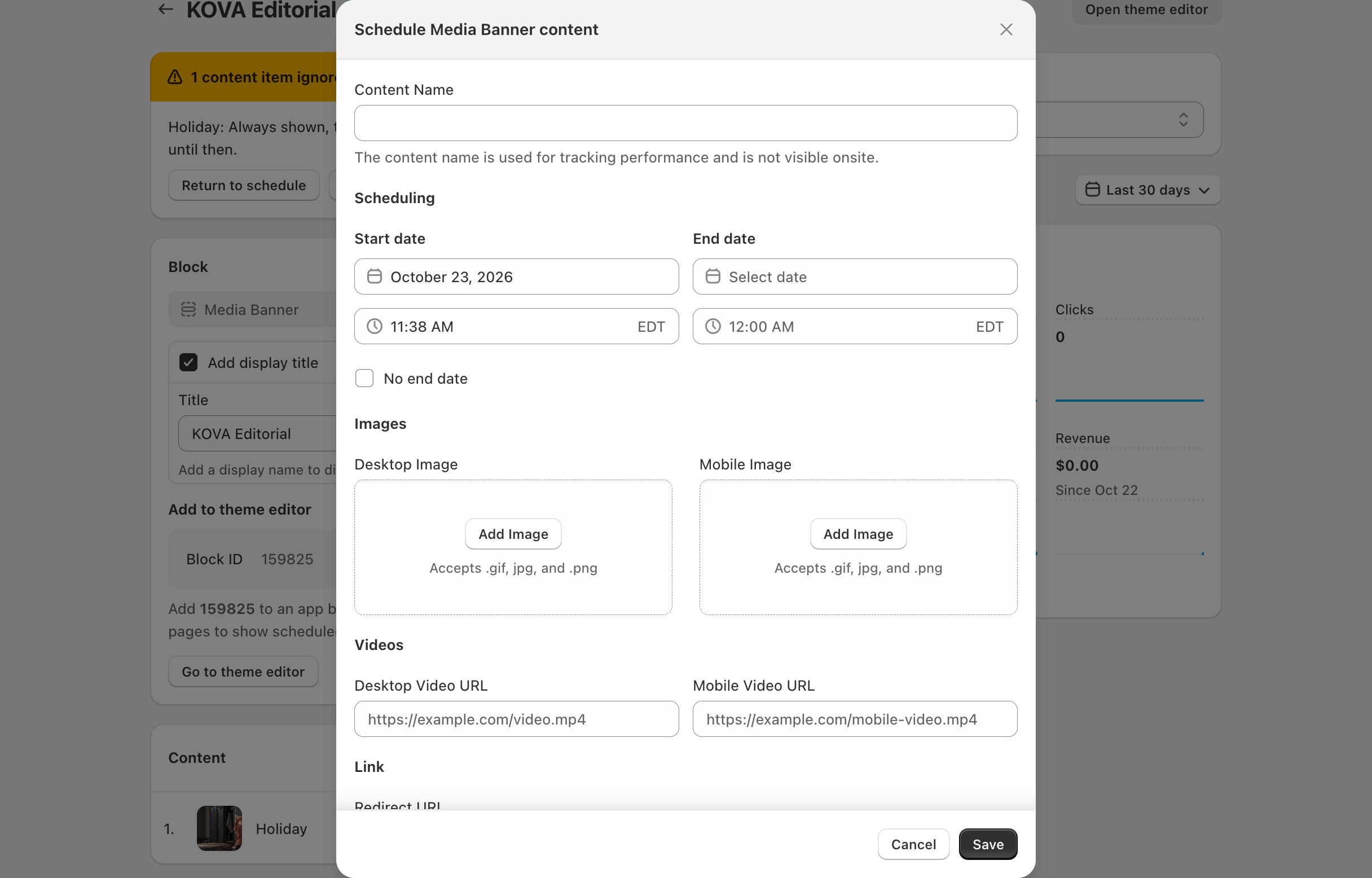Open the Last 30 days date range dropdown
The height and width of the screenshot is (878, 1372).
(1147, 190)
